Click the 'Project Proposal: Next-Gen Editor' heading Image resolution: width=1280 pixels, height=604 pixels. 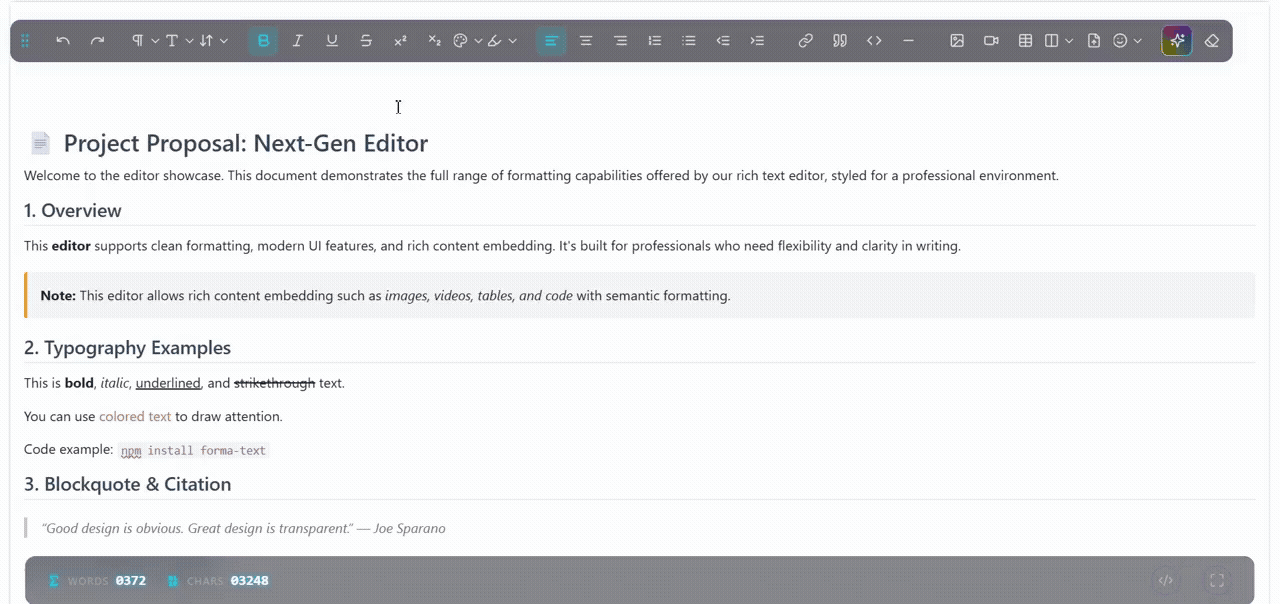[x=246, y=143]
